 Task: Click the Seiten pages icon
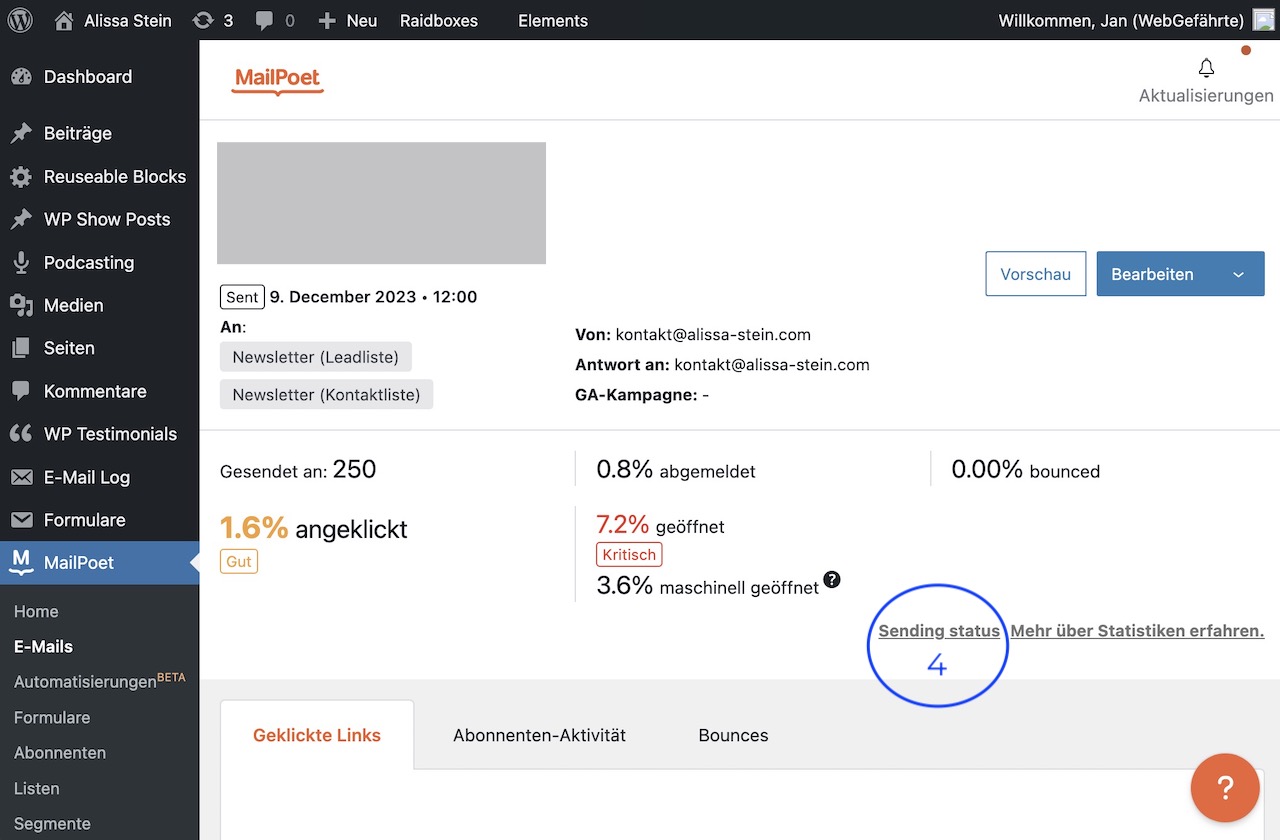pos(21,349)
